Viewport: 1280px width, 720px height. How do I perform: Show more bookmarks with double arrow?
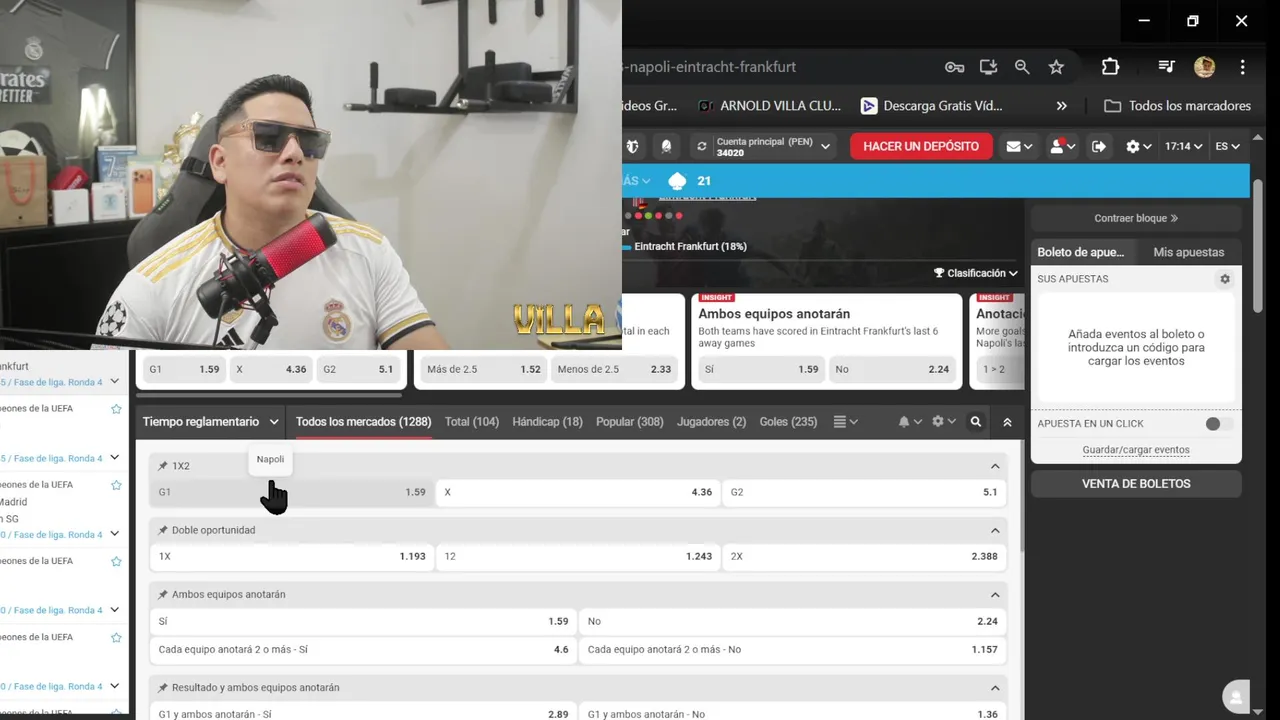pos(1061,106)
